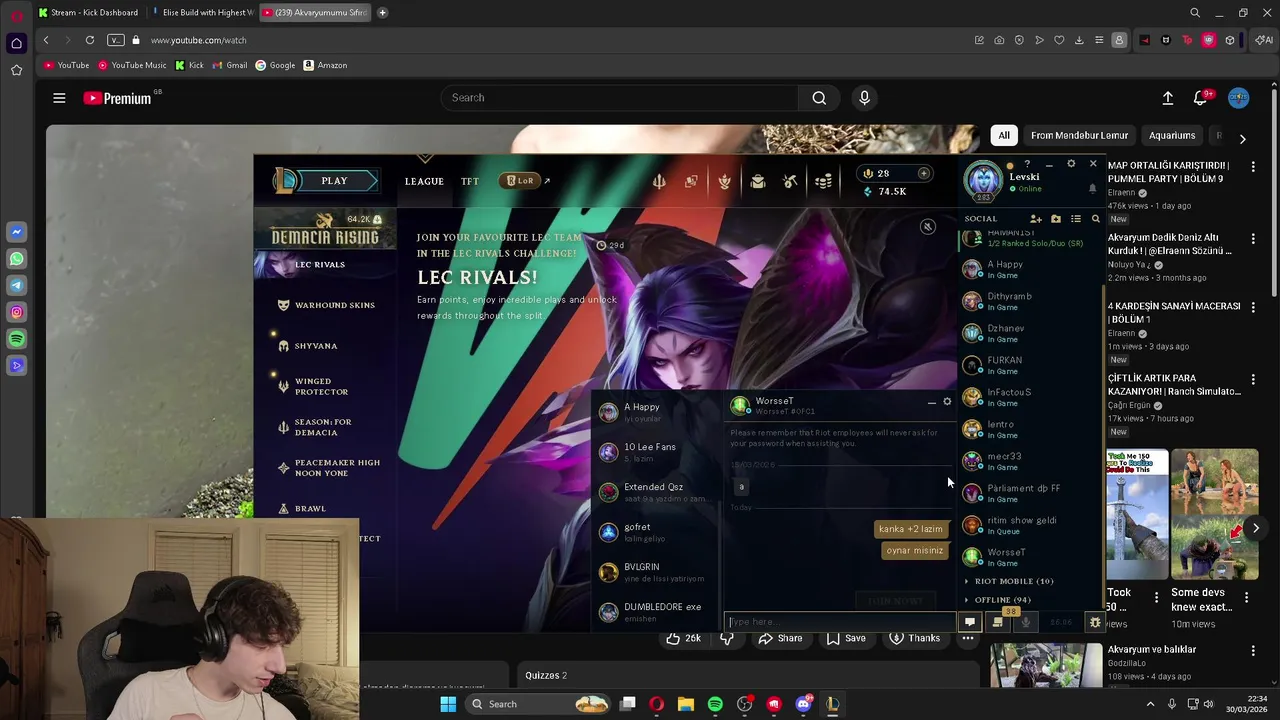This screenshot has height=720, width=1280.
Task: Open the chat settings gear in WorsseT conversation
Action: click(x=947, y=402)
